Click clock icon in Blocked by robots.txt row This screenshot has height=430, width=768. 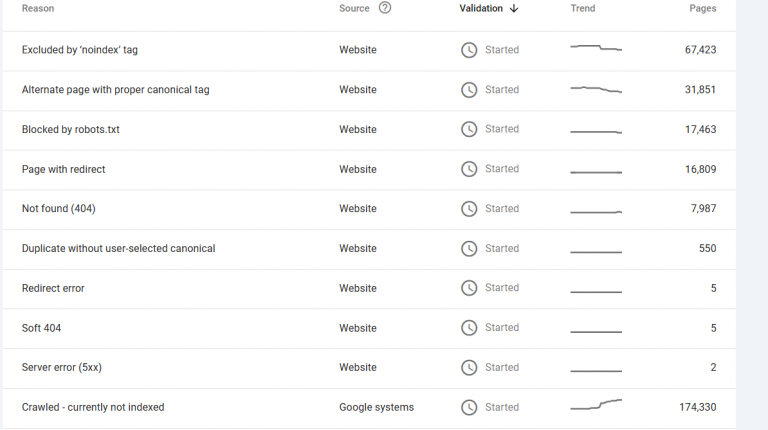469,129
